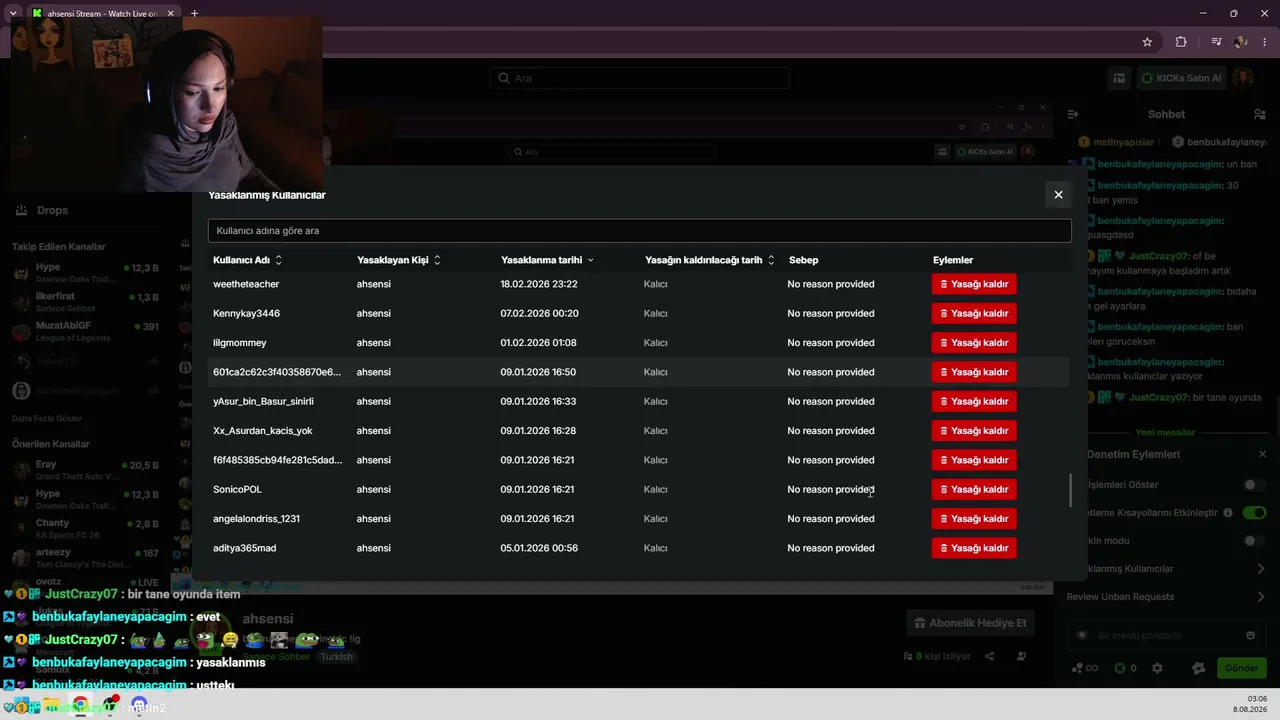Bookmark this page with the star icon
1280x720 pixels.
1147,42
